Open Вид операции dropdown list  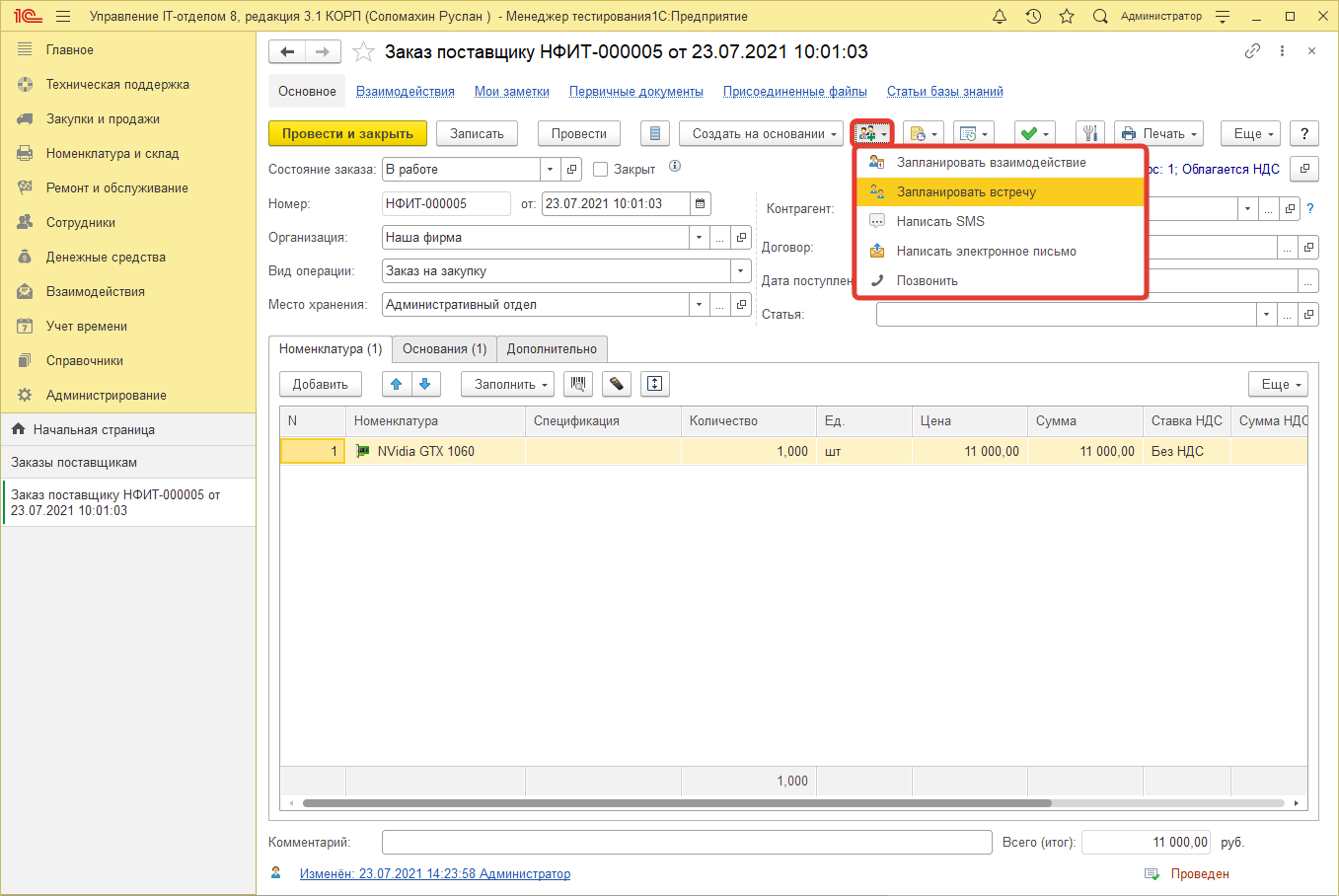coord(741,271)
